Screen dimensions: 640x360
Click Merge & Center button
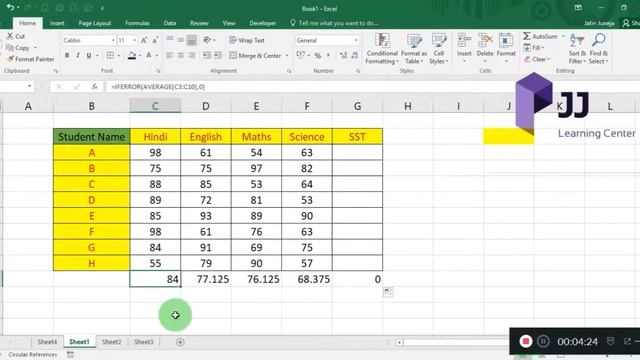click(255, 56)
